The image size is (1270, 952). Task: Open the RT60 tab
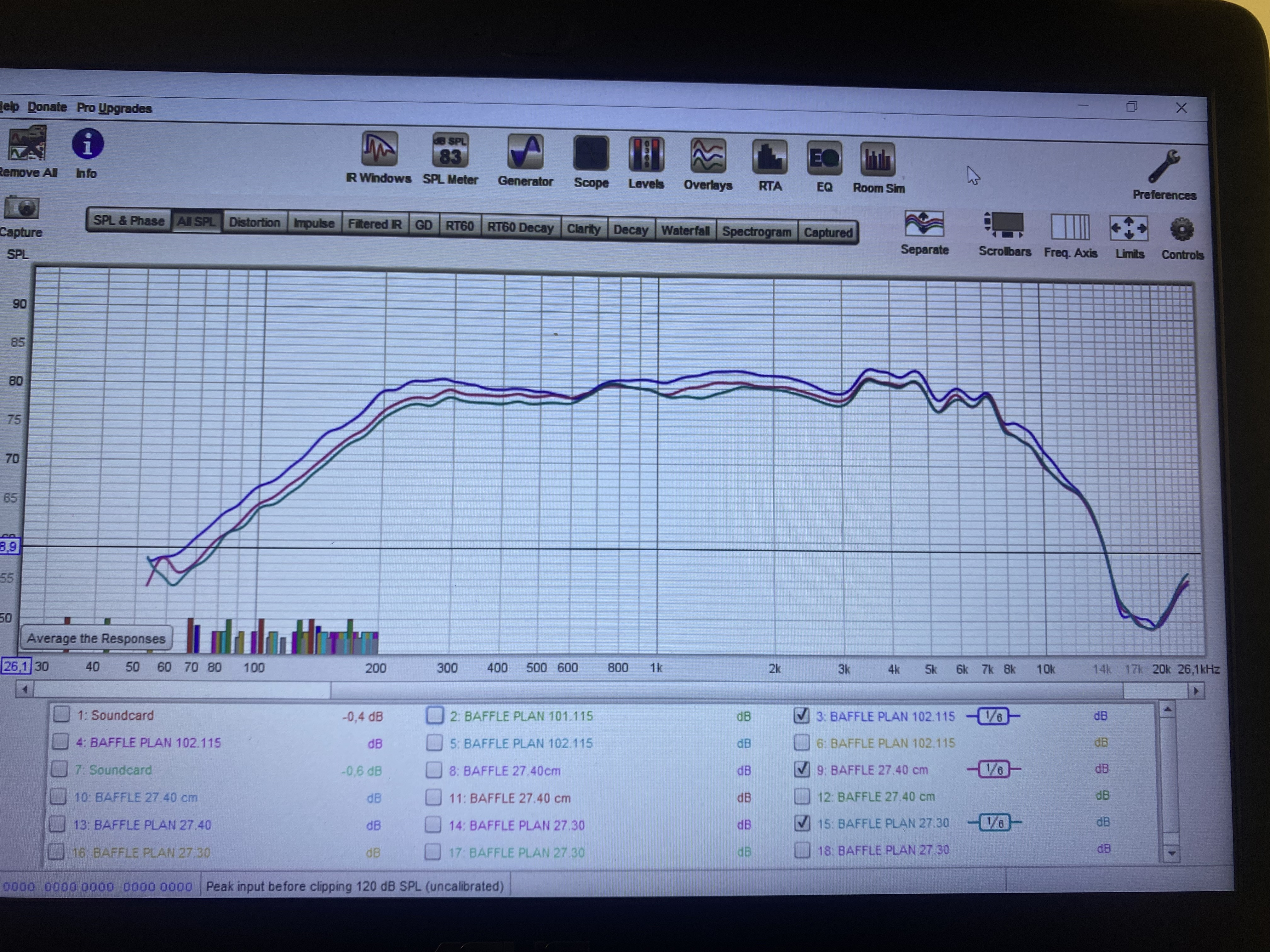coord(460,226)
